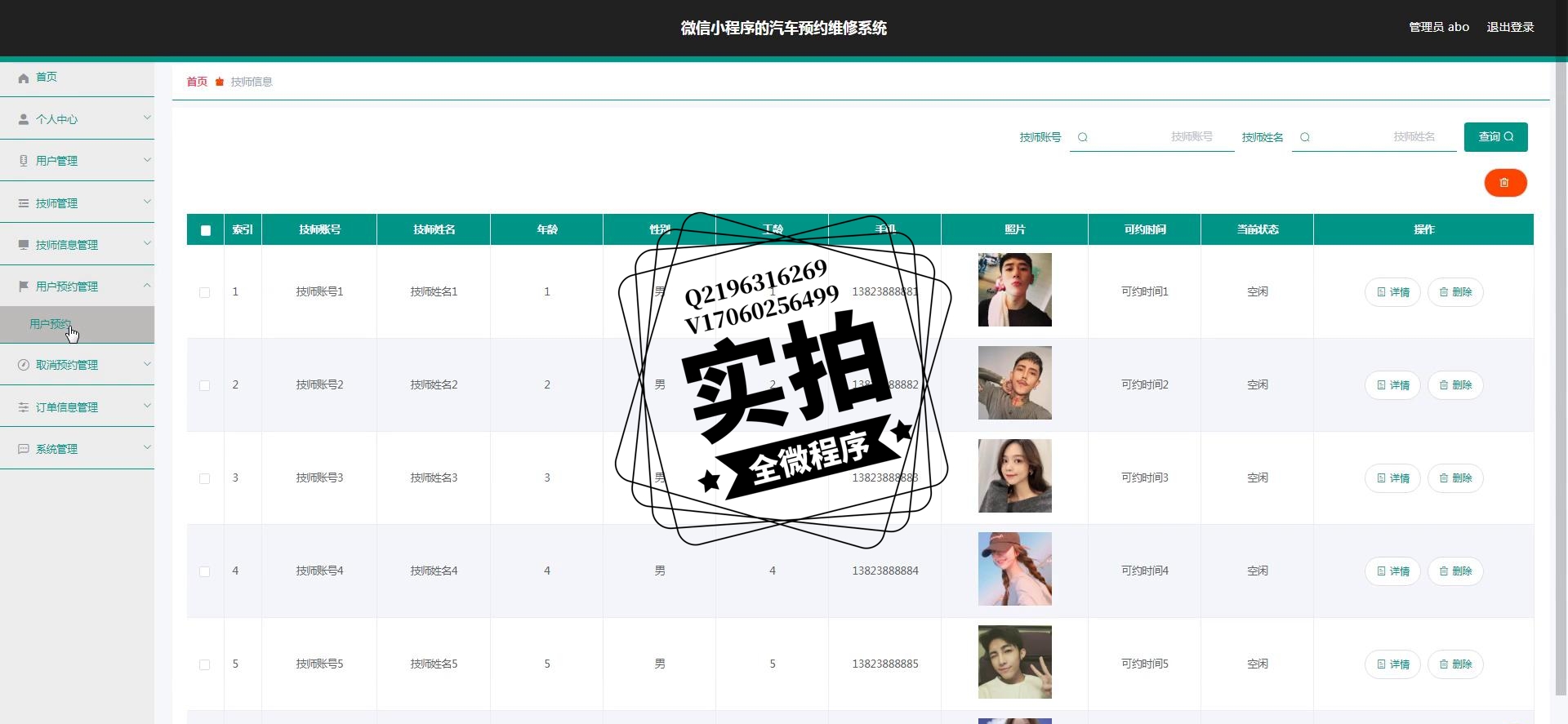
Task: Open photo thumbnail of 技师姓名1
Action: tap(1015, 290)
